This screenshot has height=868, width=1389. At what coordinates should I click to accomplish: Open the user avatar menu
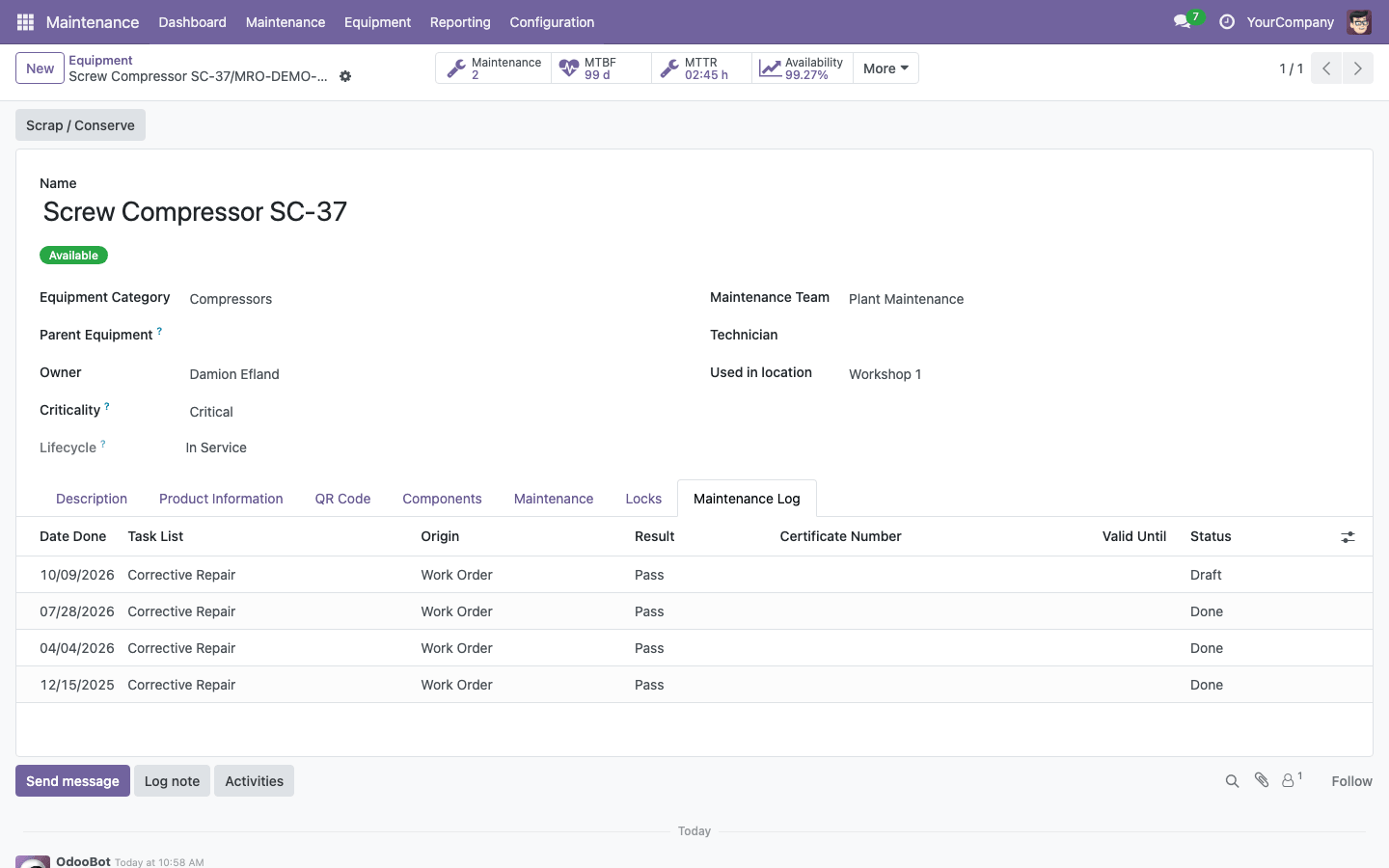(x=1359, y=21)
